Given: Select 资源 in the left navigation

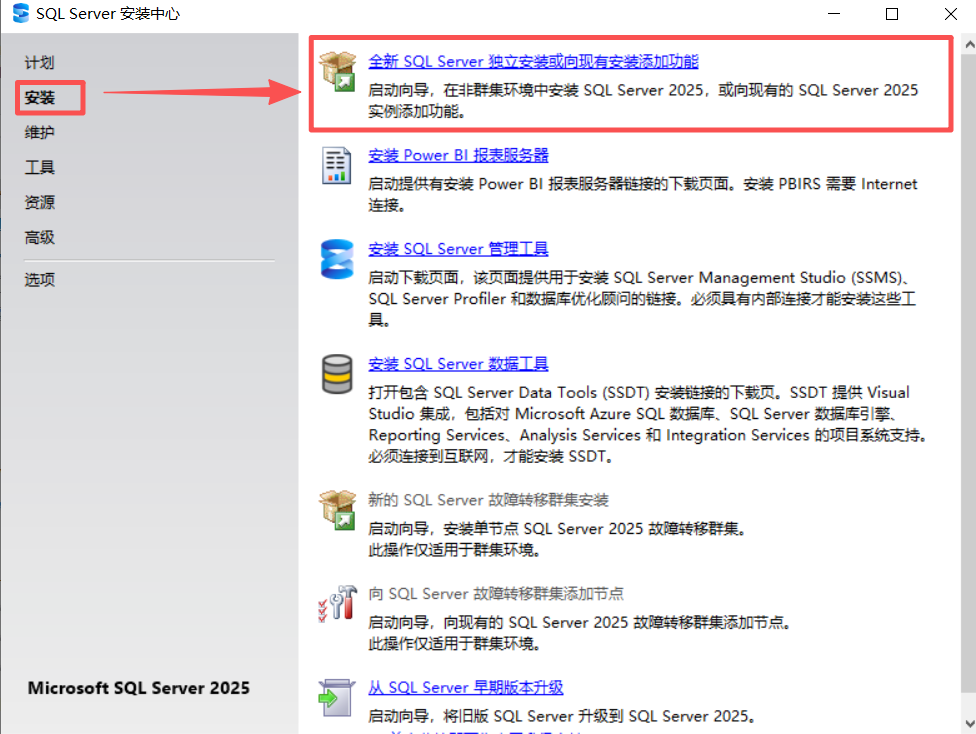Looking at the screenshot, I should pyautogui.click(x=39, y=202).
